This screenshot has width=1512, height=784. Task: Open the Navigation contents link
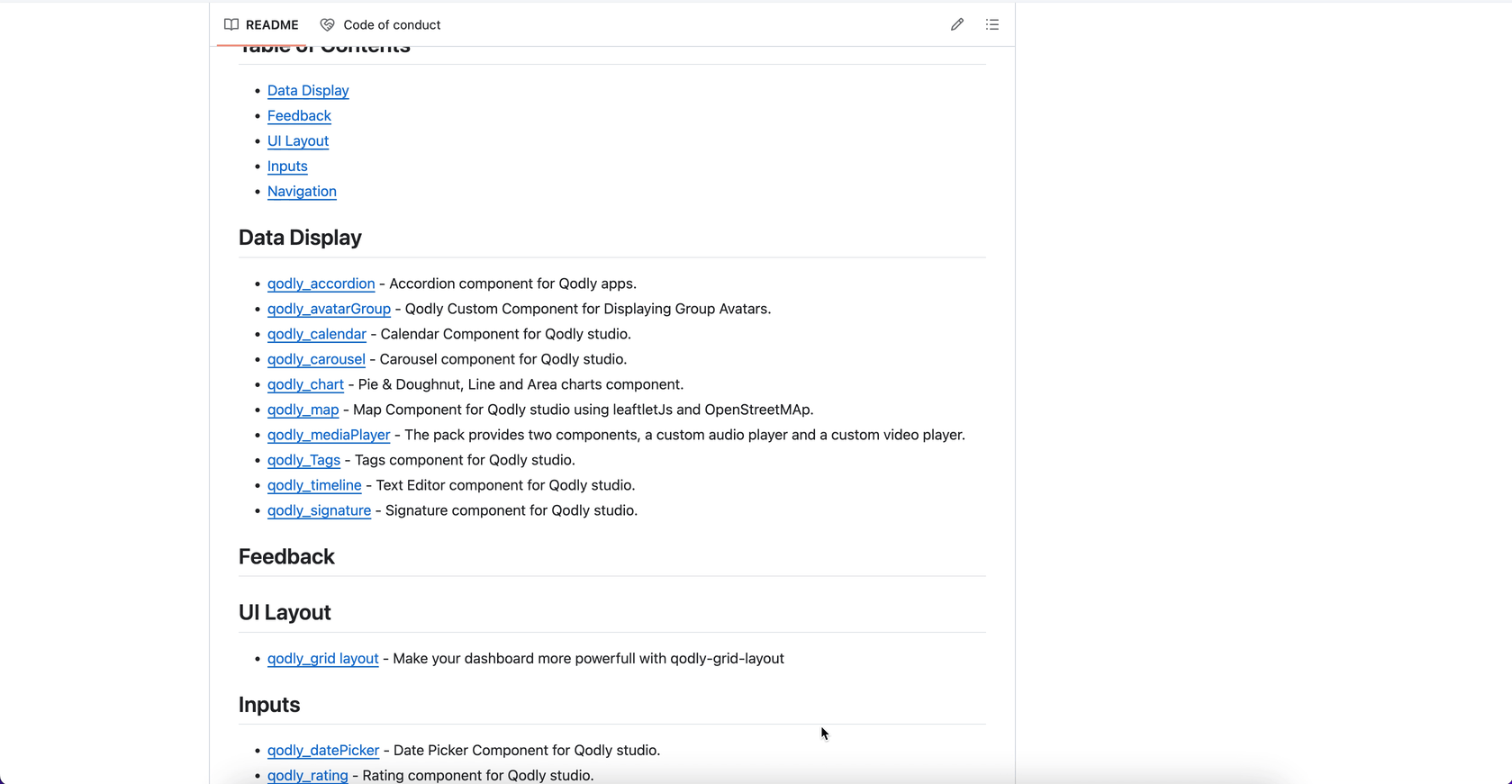tap(302, 192)
